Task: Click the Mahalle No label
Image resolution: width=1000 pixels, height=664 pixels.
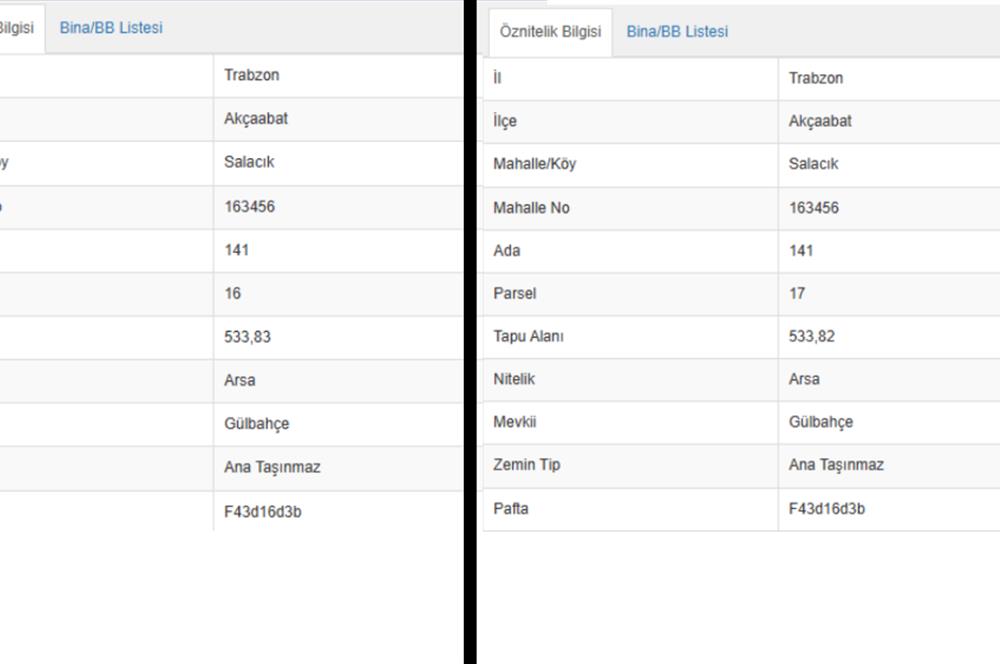Action: pos(531,208)
